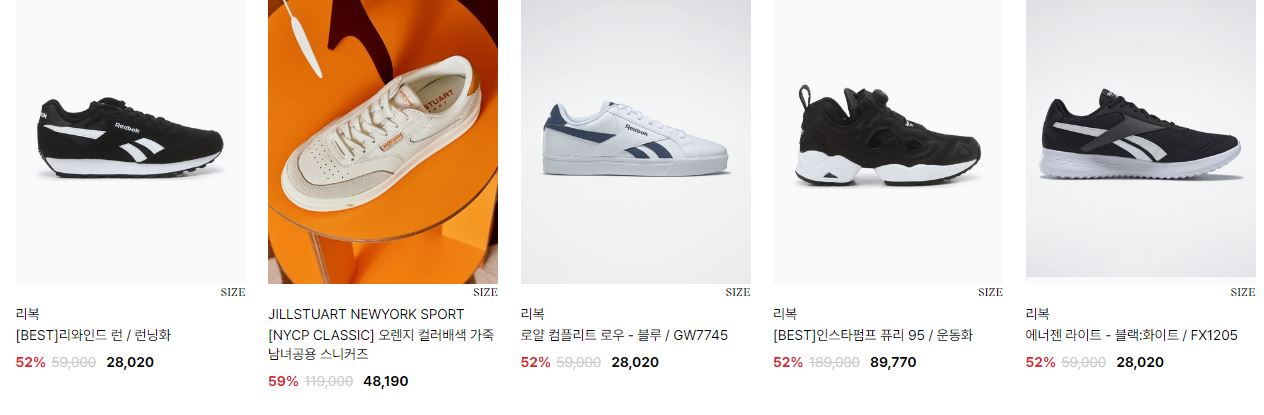1264x415 pixels.
Task: Select the 48,190 sale price
Action: pos(385,381)
